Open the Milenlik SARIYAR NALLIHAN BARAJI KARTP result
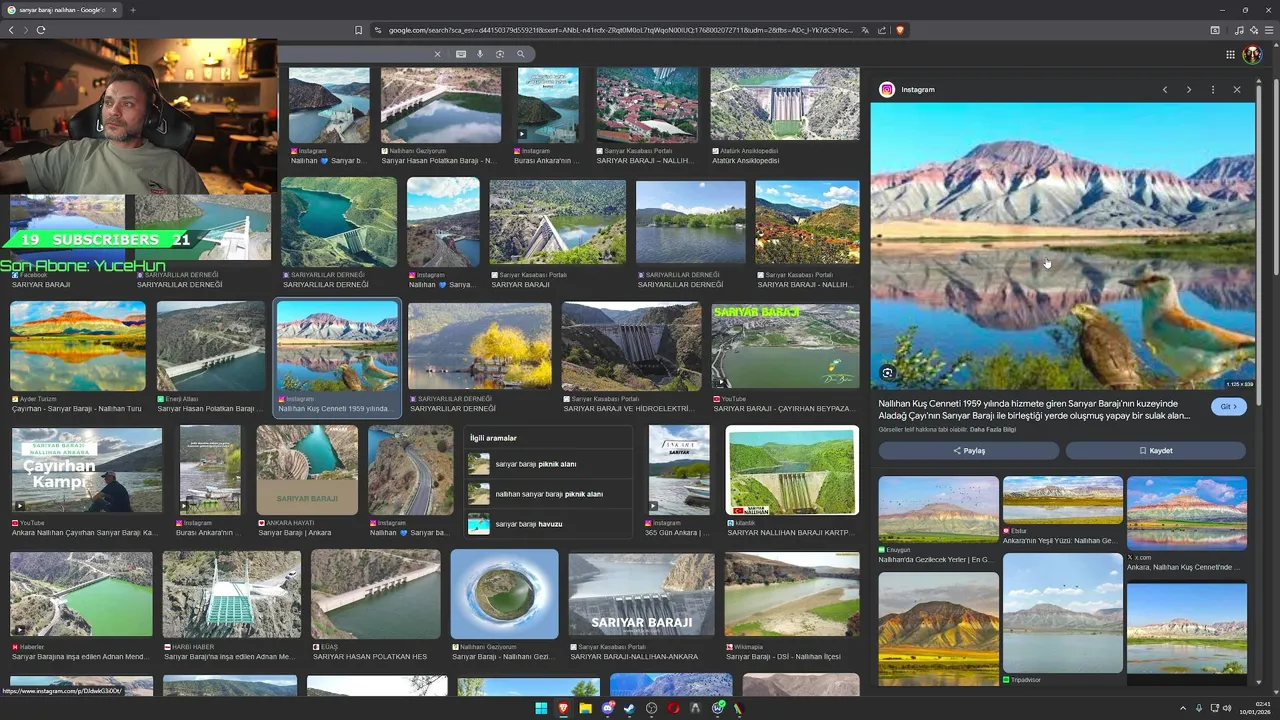Image resolution: width=1280 pixels, height=720 pixels. tap(792, 470)
